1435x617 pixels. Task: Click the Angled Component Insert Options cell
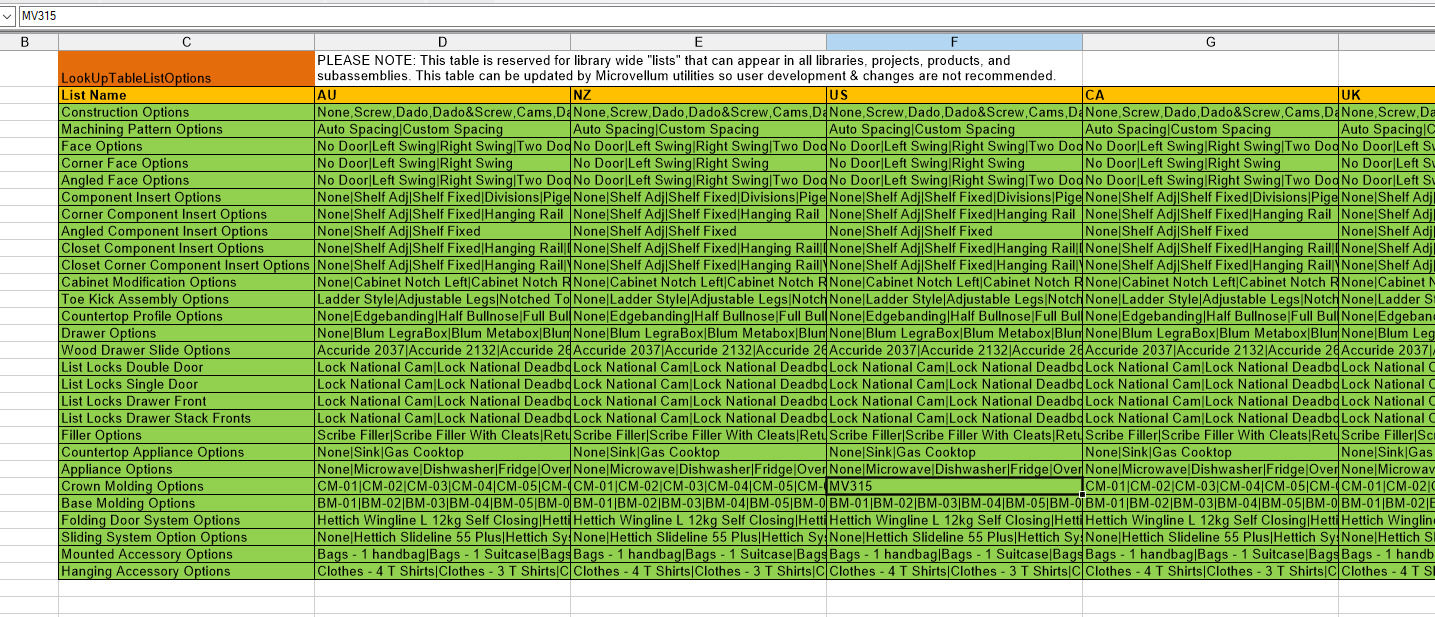click(186, 231)
